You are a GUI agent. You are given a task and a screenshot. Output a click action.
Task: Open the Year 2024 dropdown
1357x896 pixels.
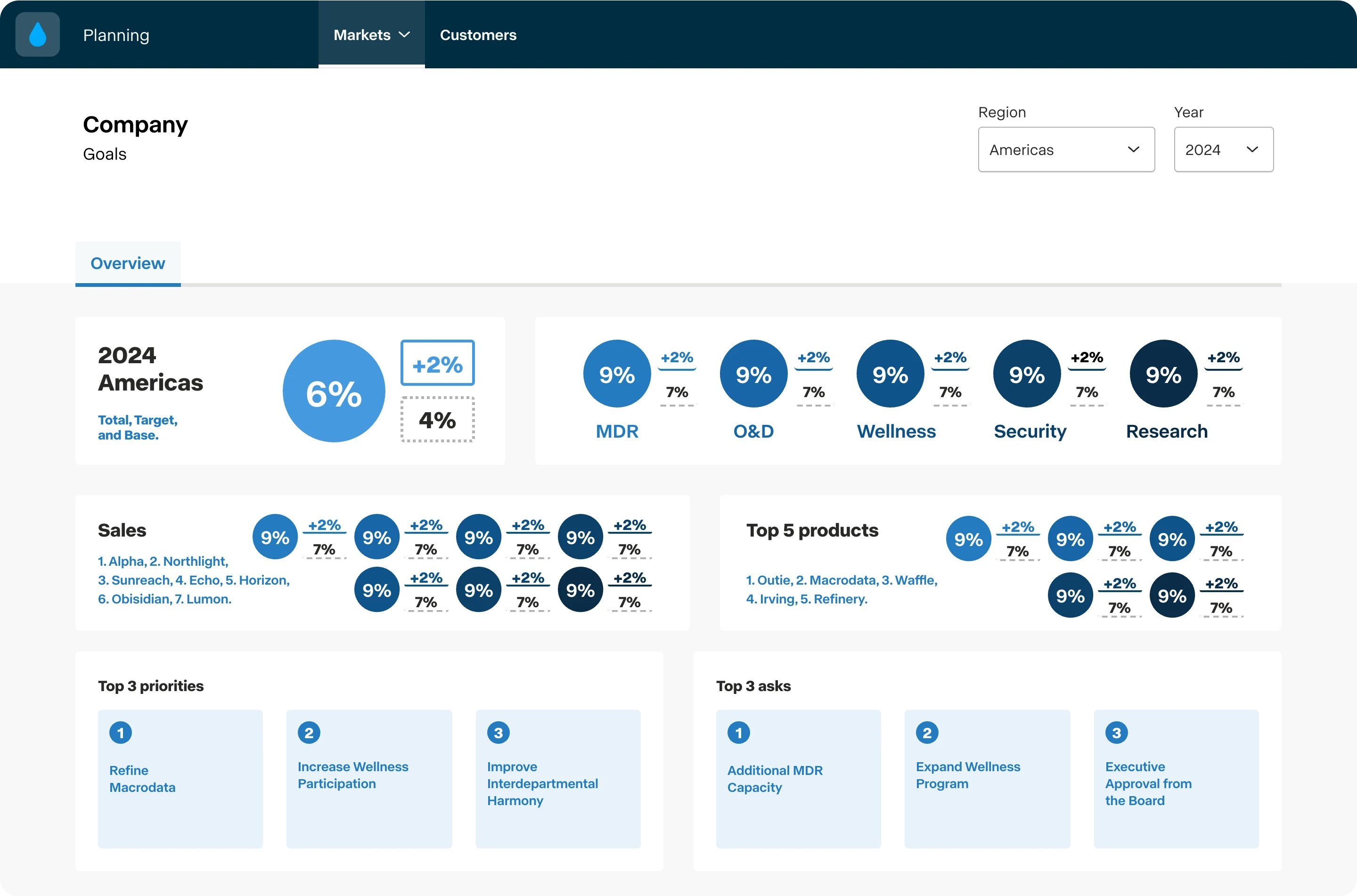(x=1223, y=150)
